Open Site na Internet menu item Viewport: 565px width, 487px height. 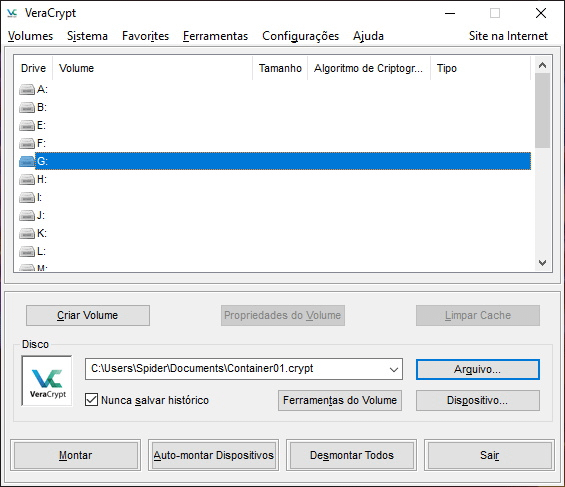pyautogui.click(x=508, y=36)
